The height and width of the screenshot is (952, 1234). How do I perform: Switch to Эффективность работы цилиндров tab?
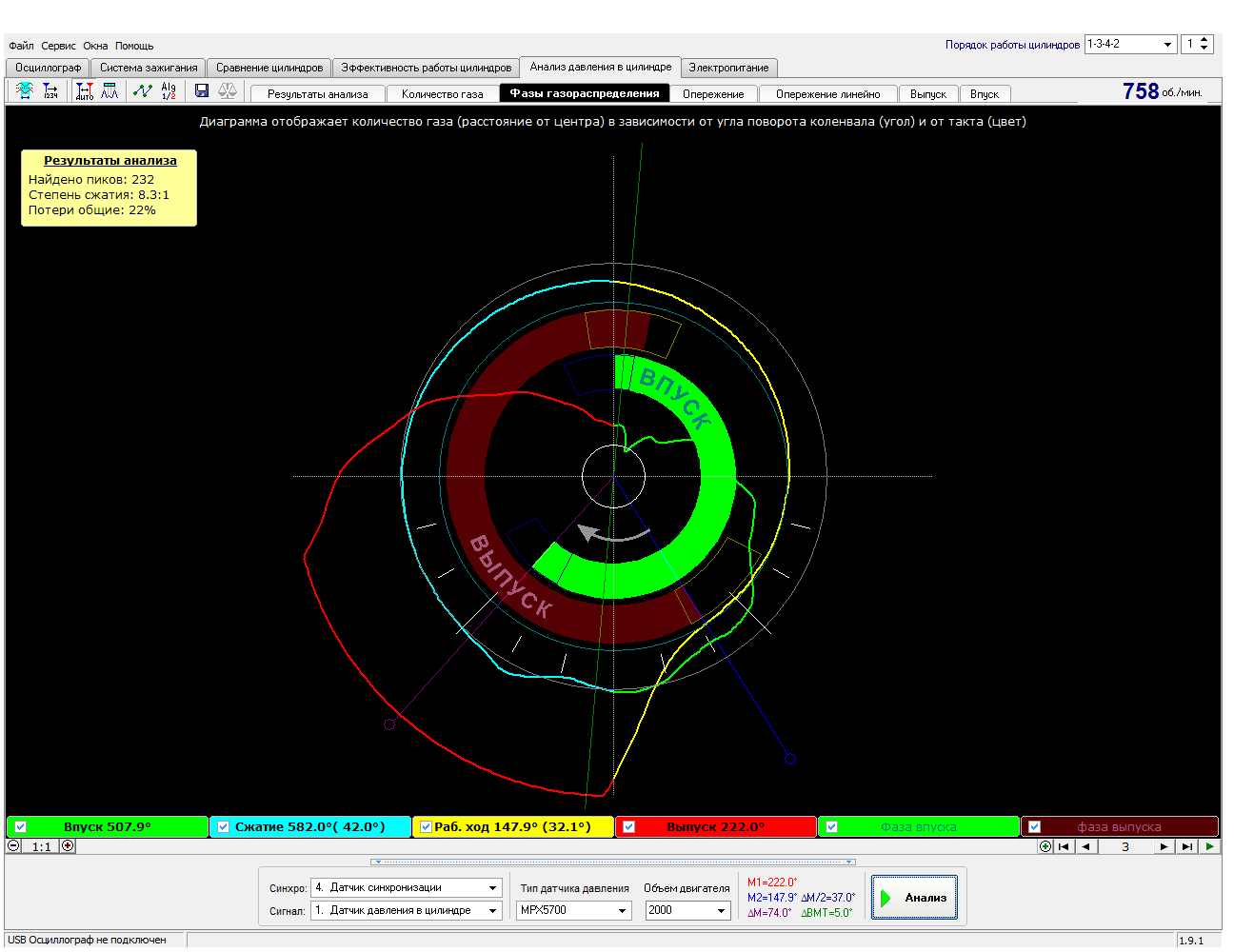pos(427,68)
